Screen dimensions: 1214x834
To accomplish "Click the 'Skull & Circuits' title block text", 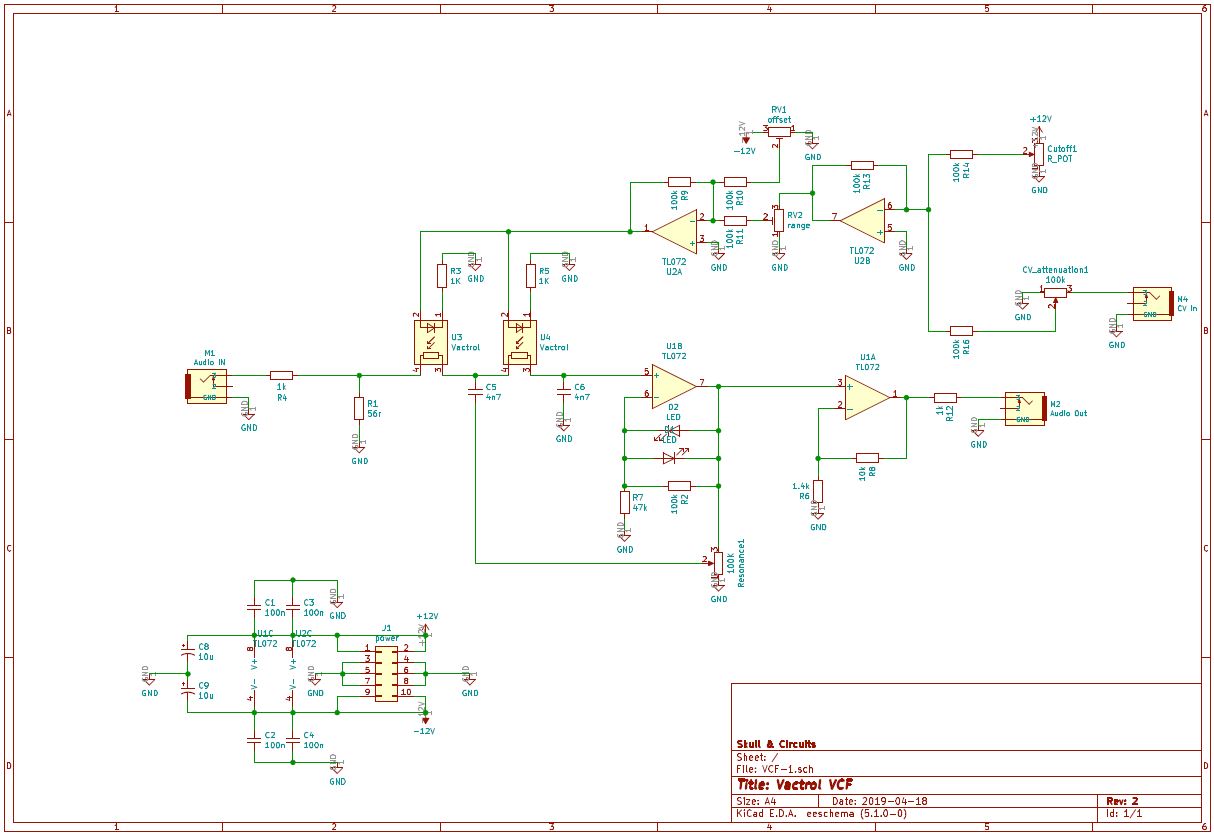I will [x=776, y=744].
